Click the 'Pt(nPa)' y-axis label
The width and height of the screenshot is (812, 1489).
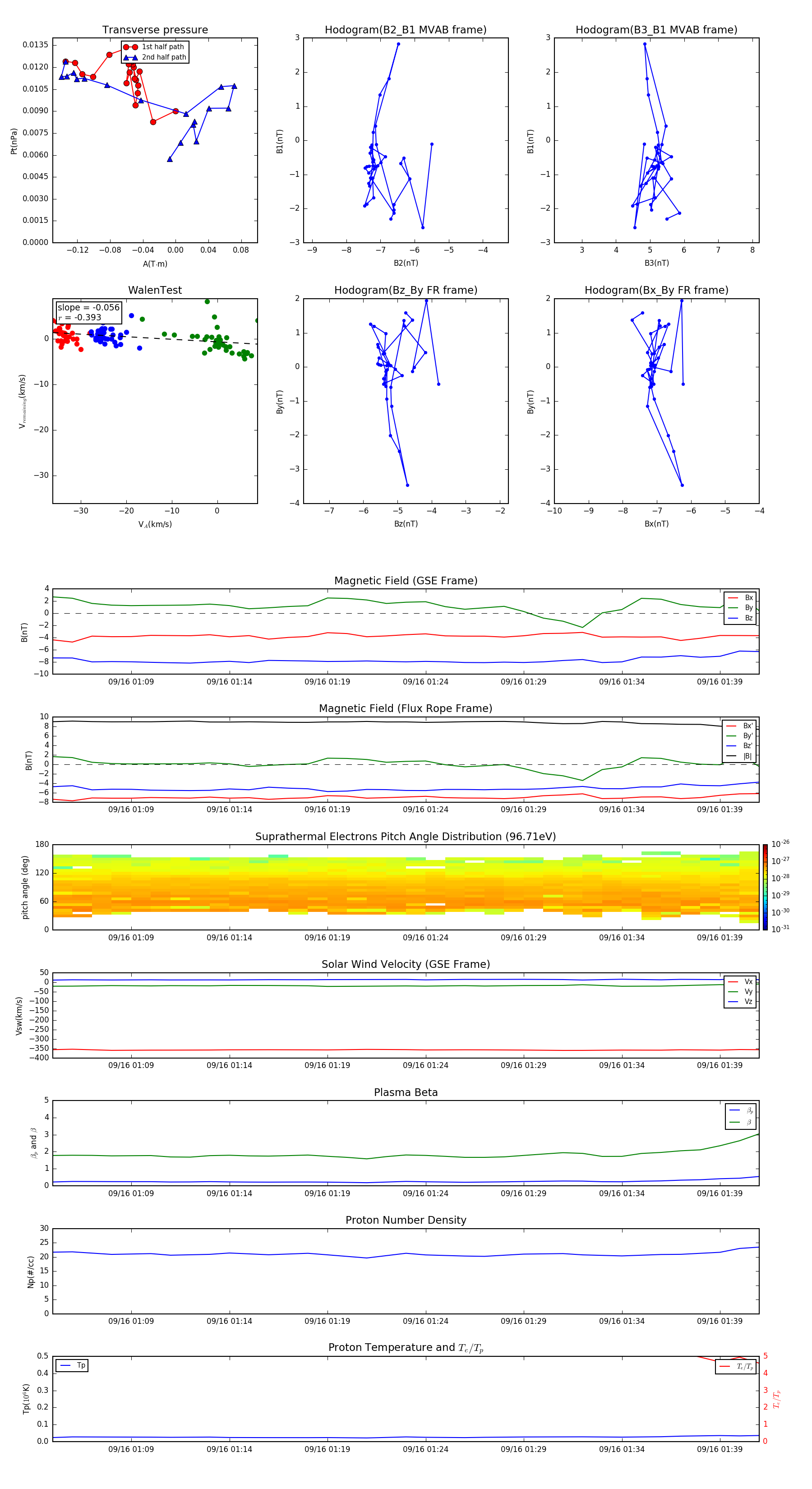click(x=14, y=141)
